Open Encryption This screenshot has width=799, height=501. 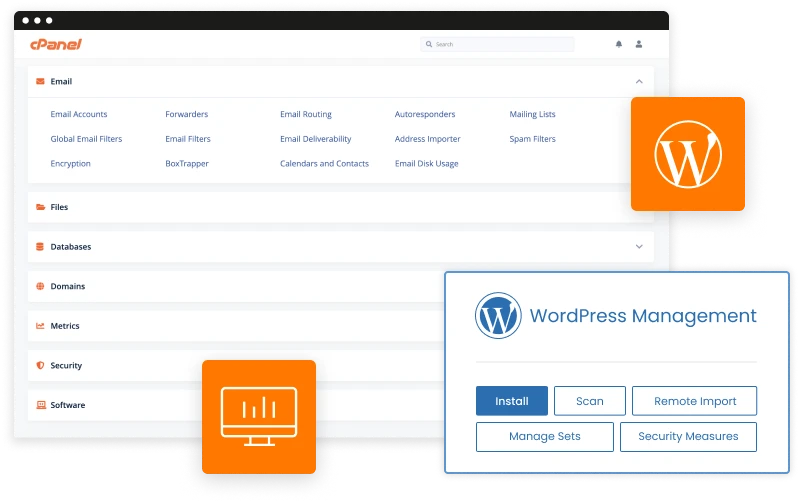coord(70,164)
